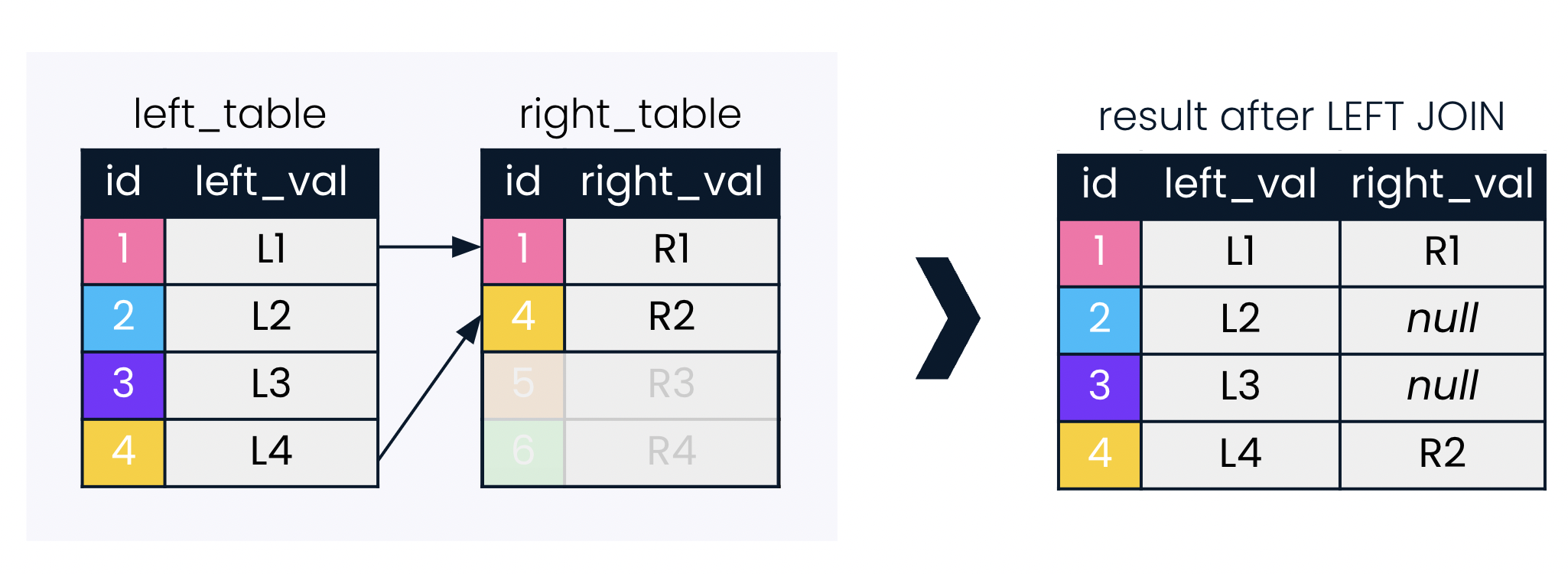Select the purple id 3 cell in result table
Image resolution: width=1568 pixels, height=574 pixels.
click(1099, 386)
